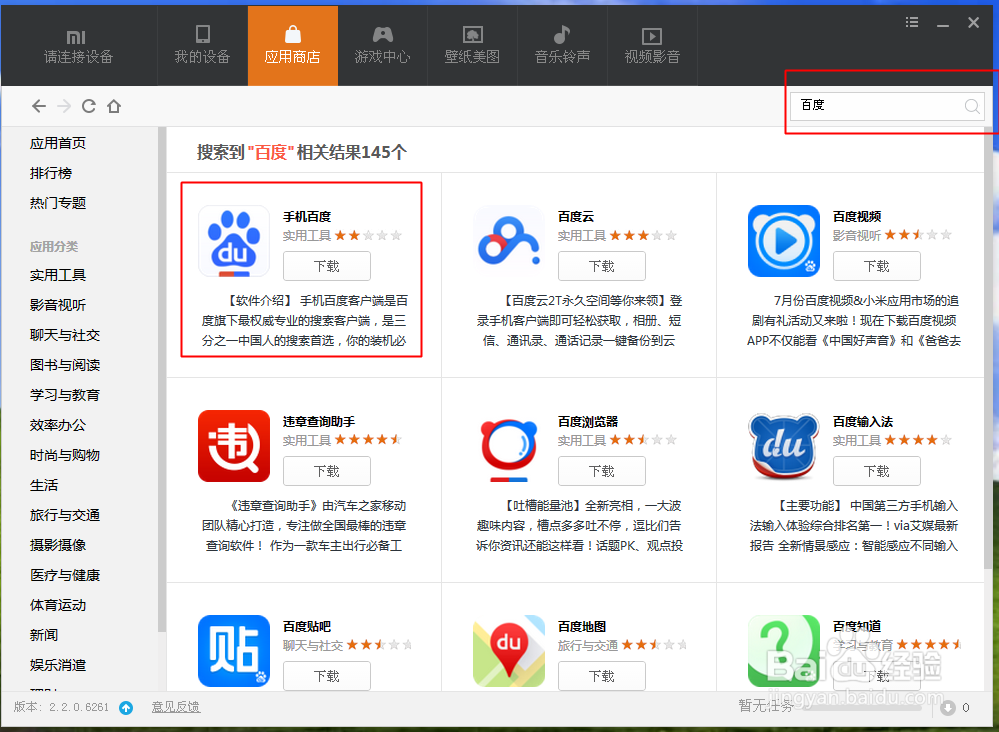Screen dimensions: 999x732
Task: Click the sidebar vertical scrollbar
Action: coord(162,380)
